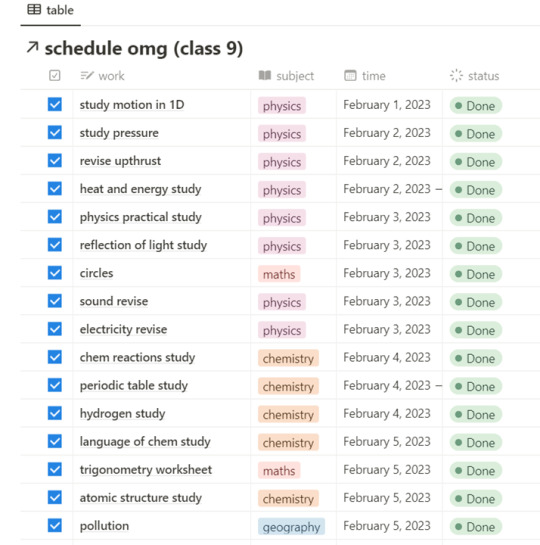Open the geography subject tag selector
Image resolution: width=540 pixels, height=545 pixels.
[x=291, y=527]
